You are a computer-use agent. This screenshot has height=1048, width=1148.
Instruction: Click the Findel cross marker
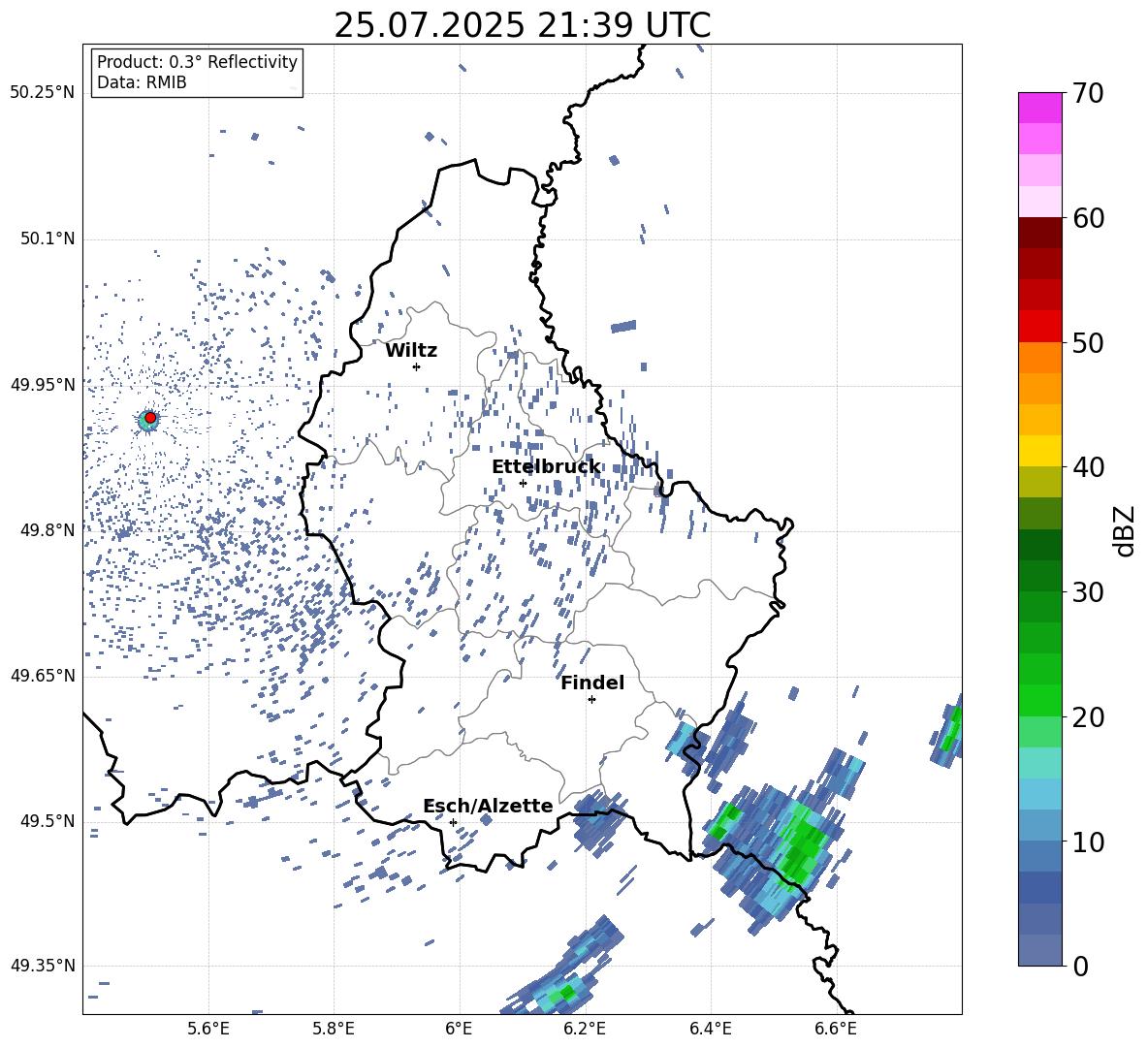591,699
